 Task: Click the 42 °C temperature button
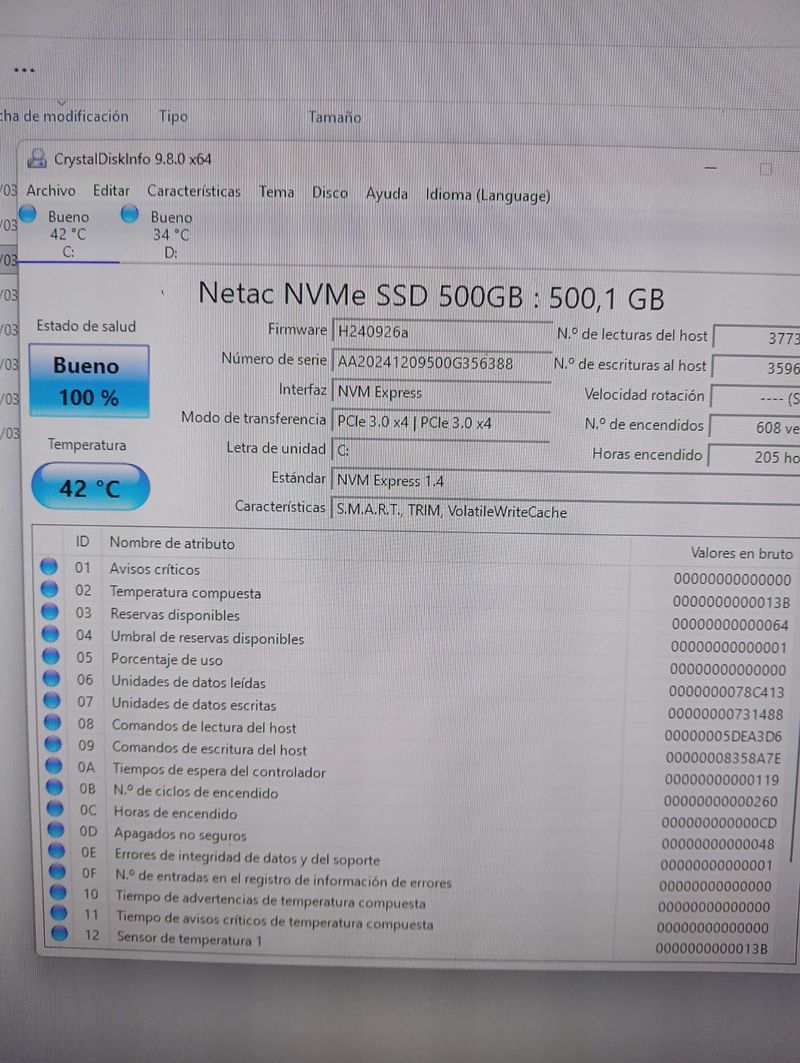coord(89,487)
